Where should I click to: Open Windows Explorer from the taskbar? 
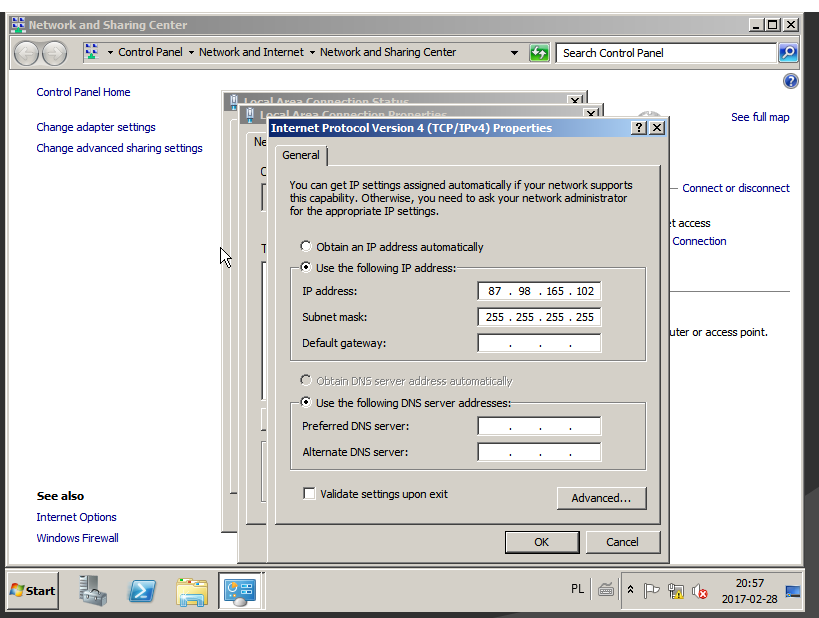coord(191,590)
